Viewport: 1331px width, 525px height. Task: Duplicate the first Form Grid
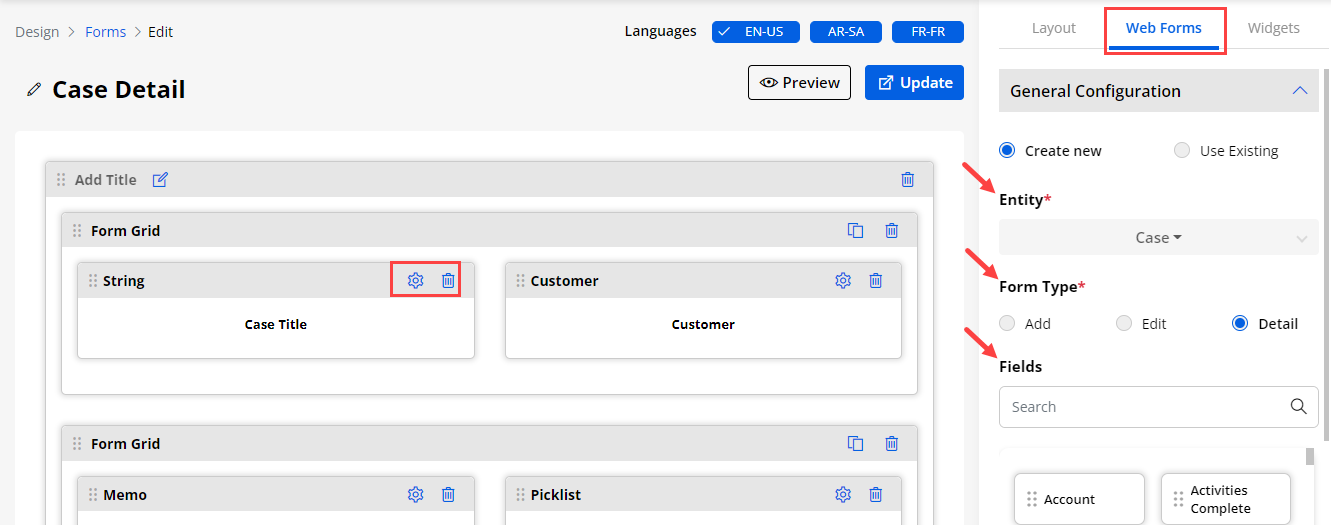[855, 231]
